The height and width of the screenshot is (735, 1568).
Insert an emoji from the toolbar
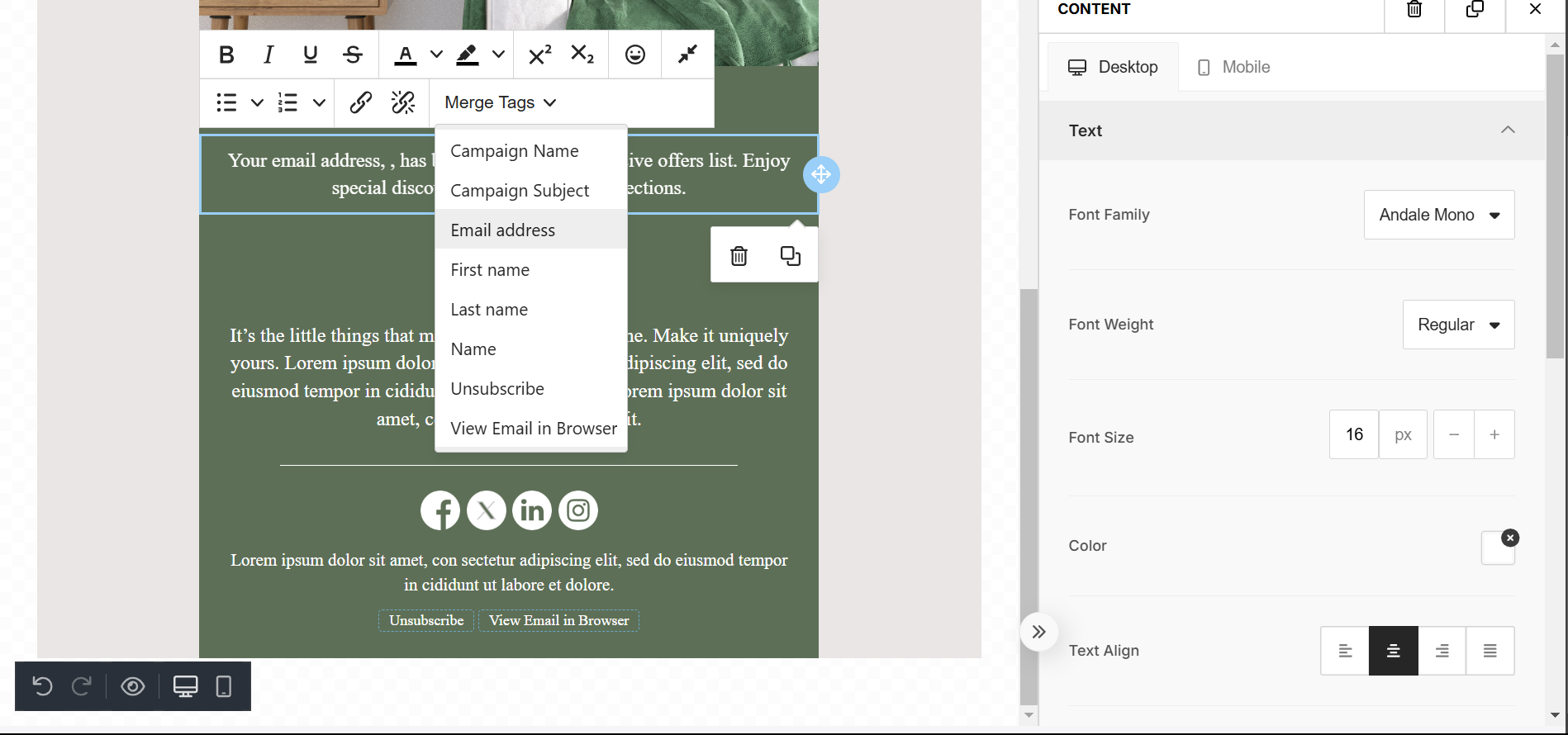(x=634, y=55)
